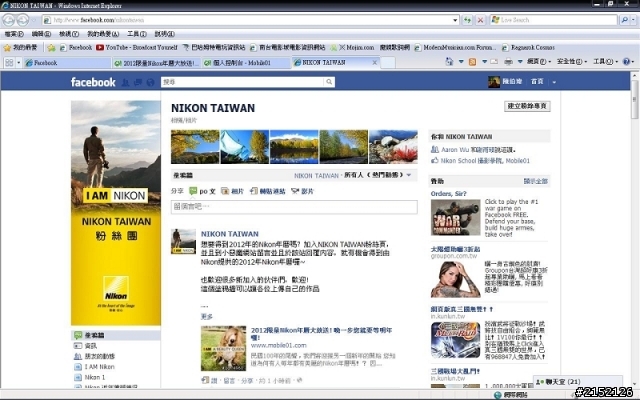The image size is (640, 400).
Task: Click 顯示全部 in the sponsored section
Action: (536, 181)
